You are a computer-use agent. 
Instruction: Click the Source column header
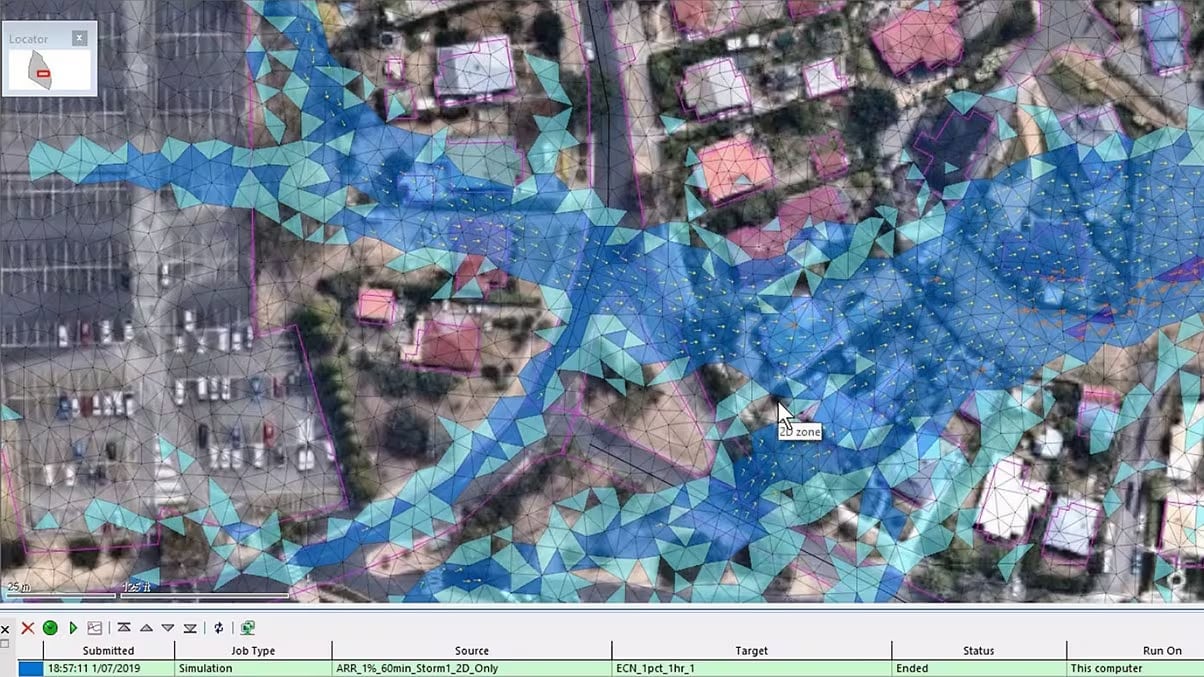point(471,651)
